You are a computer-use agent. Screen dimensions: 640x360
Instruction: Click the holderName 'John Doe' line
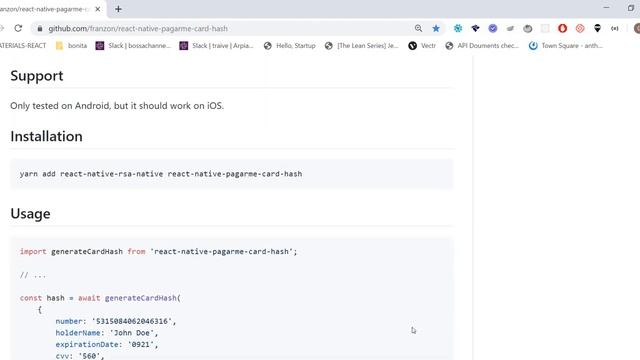(x=107, y=333)
